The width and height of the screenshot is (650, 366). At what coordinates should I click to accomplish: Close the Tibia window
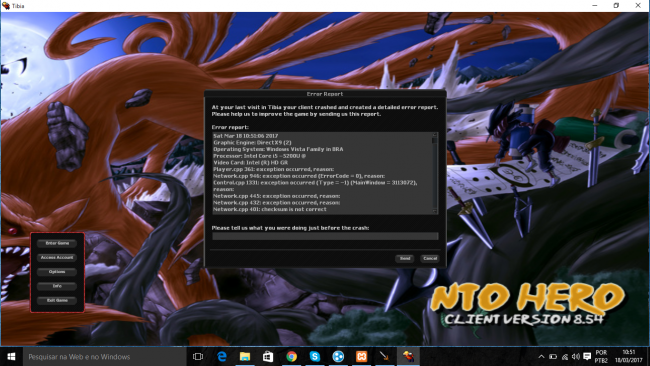(x=638, y=5)
